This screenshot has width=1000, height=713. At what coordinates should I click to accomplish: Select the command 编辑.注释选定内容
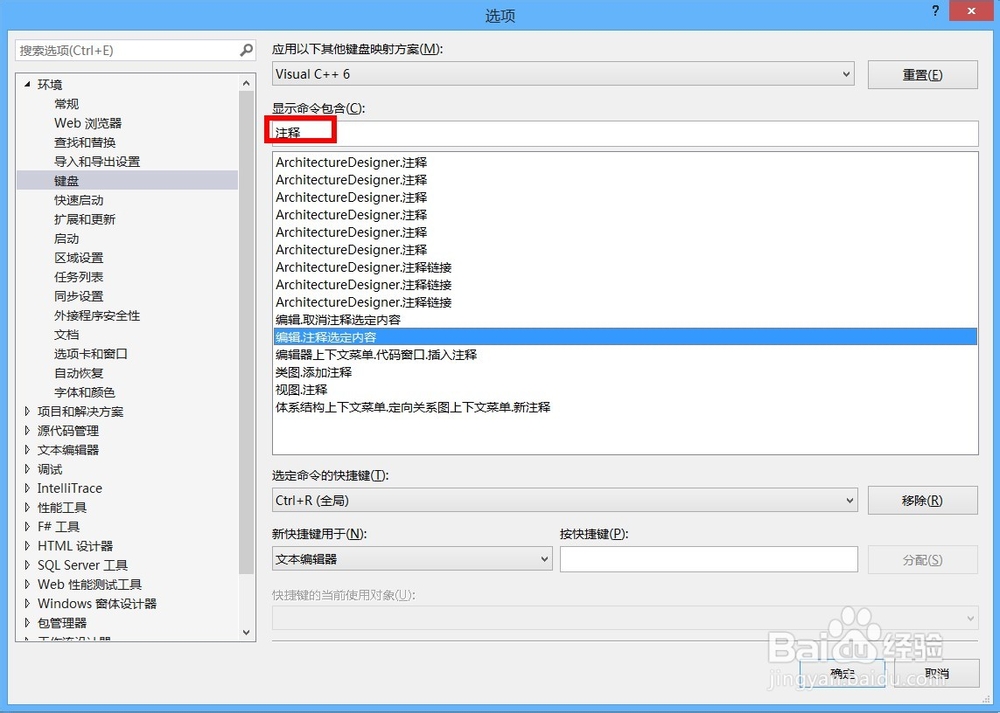click(625, 337)
